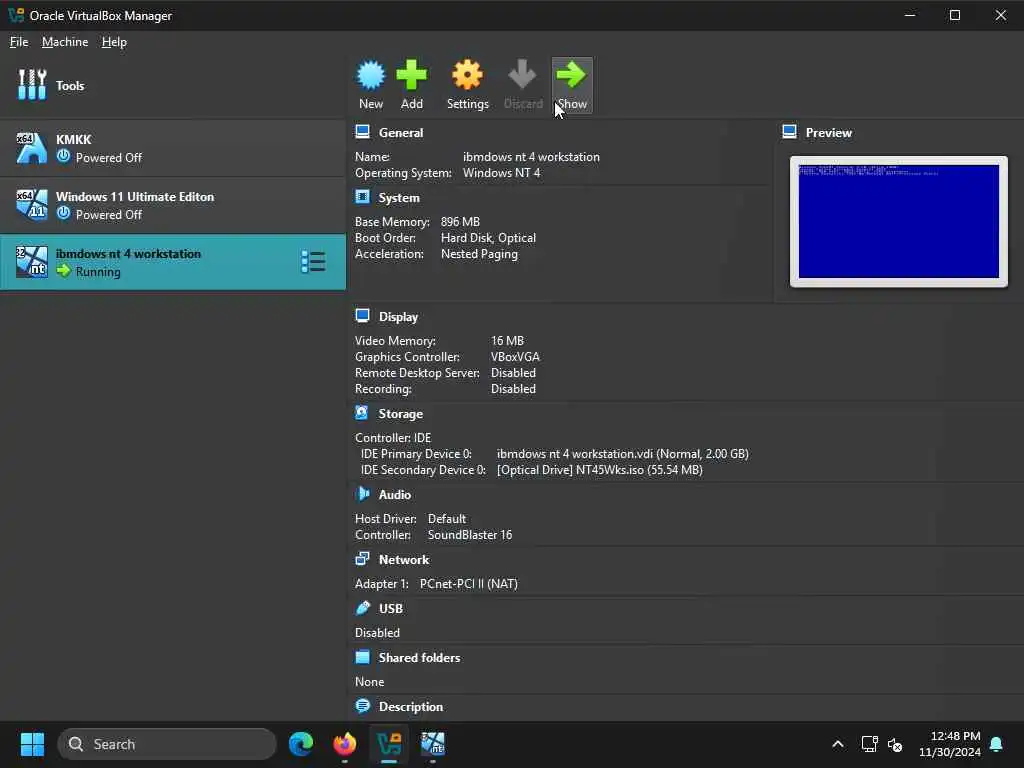Click the 'ibmdows nt 4 workstation' name value
Viewport: 1024px width, 768px height.
(531, 157)
